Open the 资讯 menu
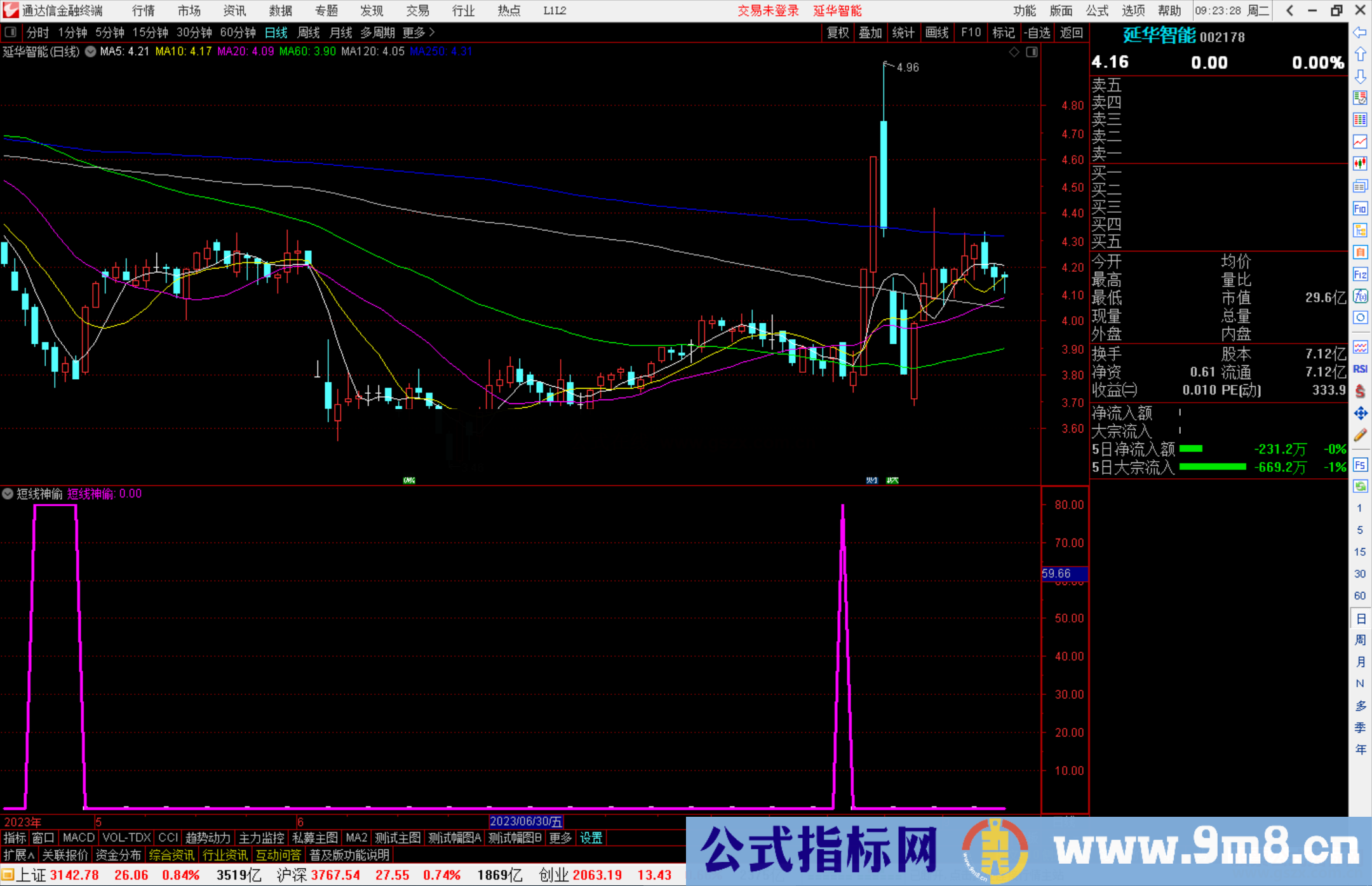The width and height of the screenshot is (1372, 886). pyautogui.click(x=234, y=11)
